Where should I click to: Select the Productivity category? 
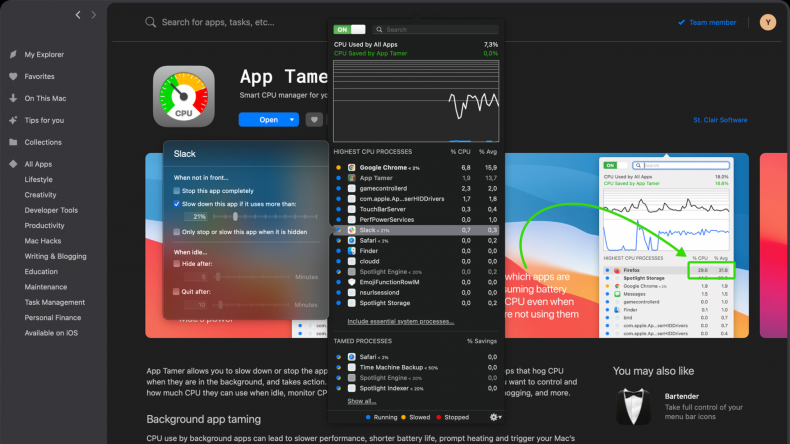coord(44,225)
